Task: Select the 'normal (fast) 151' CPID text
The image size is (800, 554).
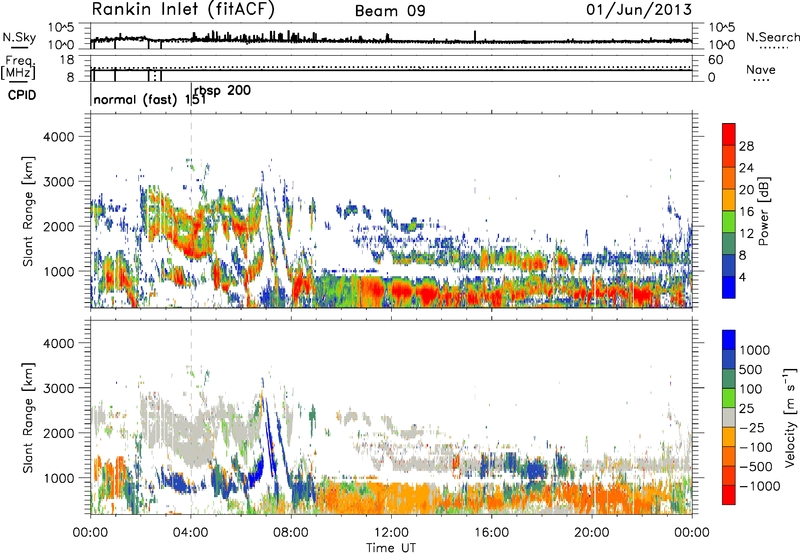Action: pyautogui.click(x=150, y=99)
